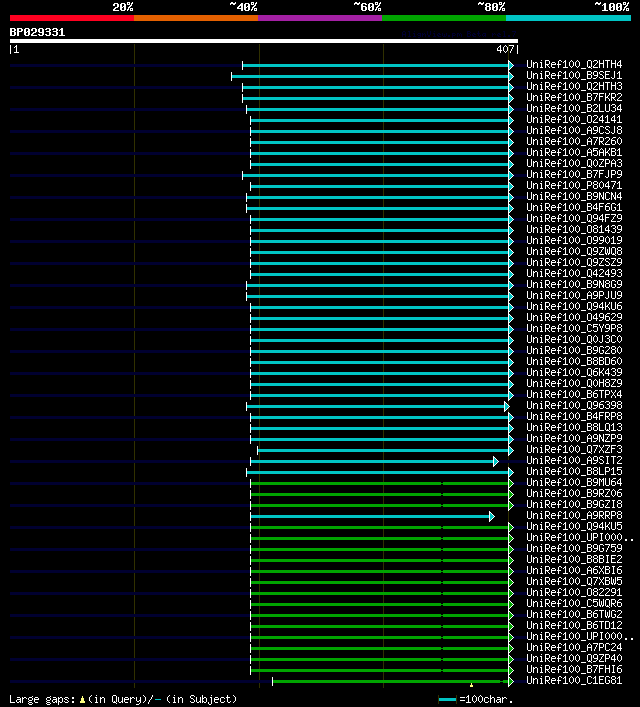The width and height of the screenshot is (640, 707).
Task: Select hit UniRef100_B6TD12
Action: 574,625
